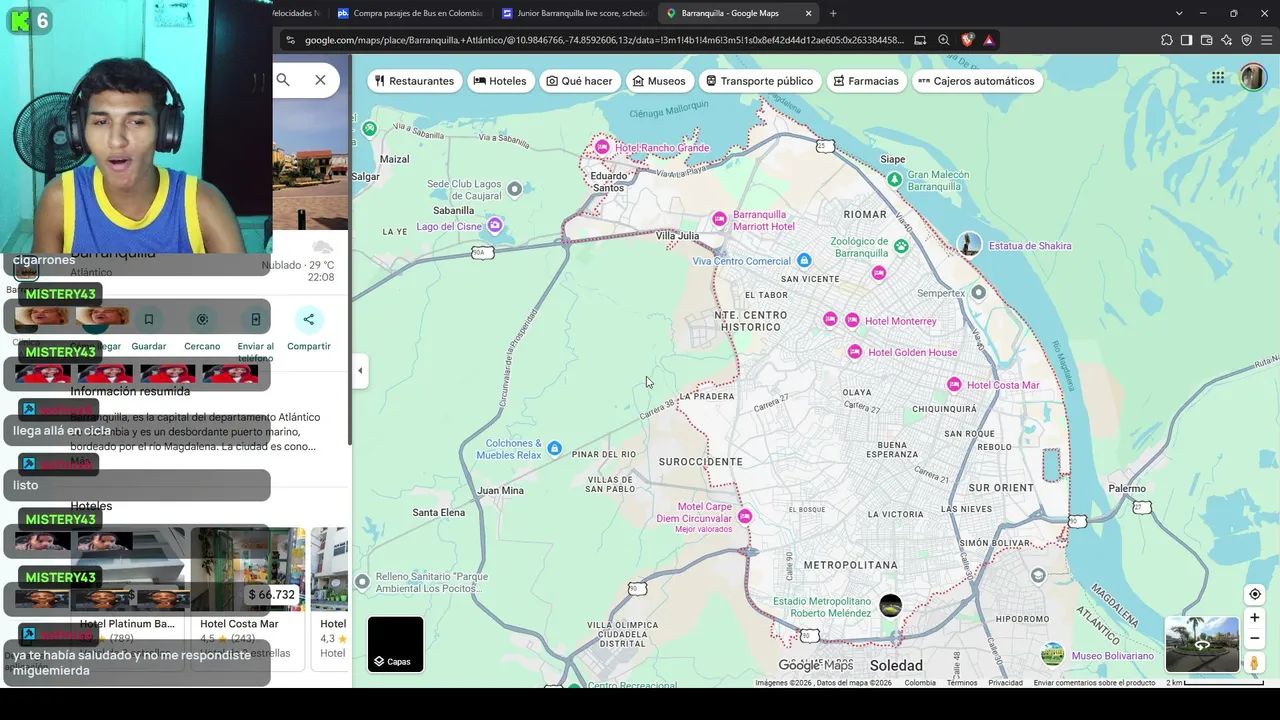
Task: Switch to Compra pasajes de Bus tab
Action: 410,13
